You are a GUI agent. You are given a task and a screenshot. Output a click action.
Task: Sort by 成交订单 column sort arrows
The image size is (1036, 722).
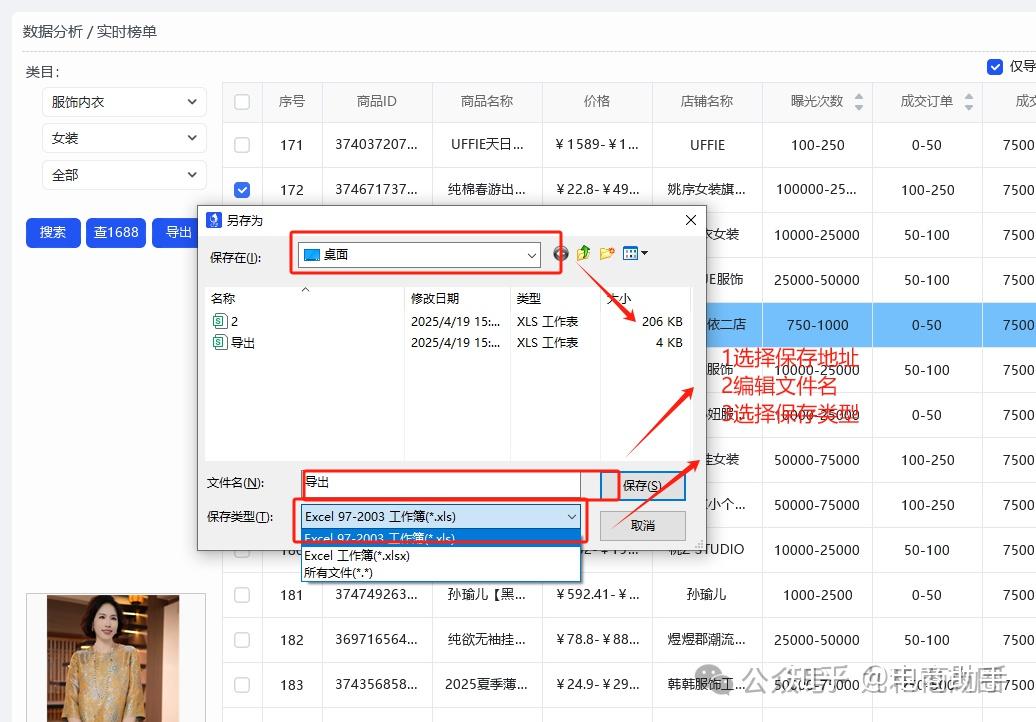[x=968, y=102]
